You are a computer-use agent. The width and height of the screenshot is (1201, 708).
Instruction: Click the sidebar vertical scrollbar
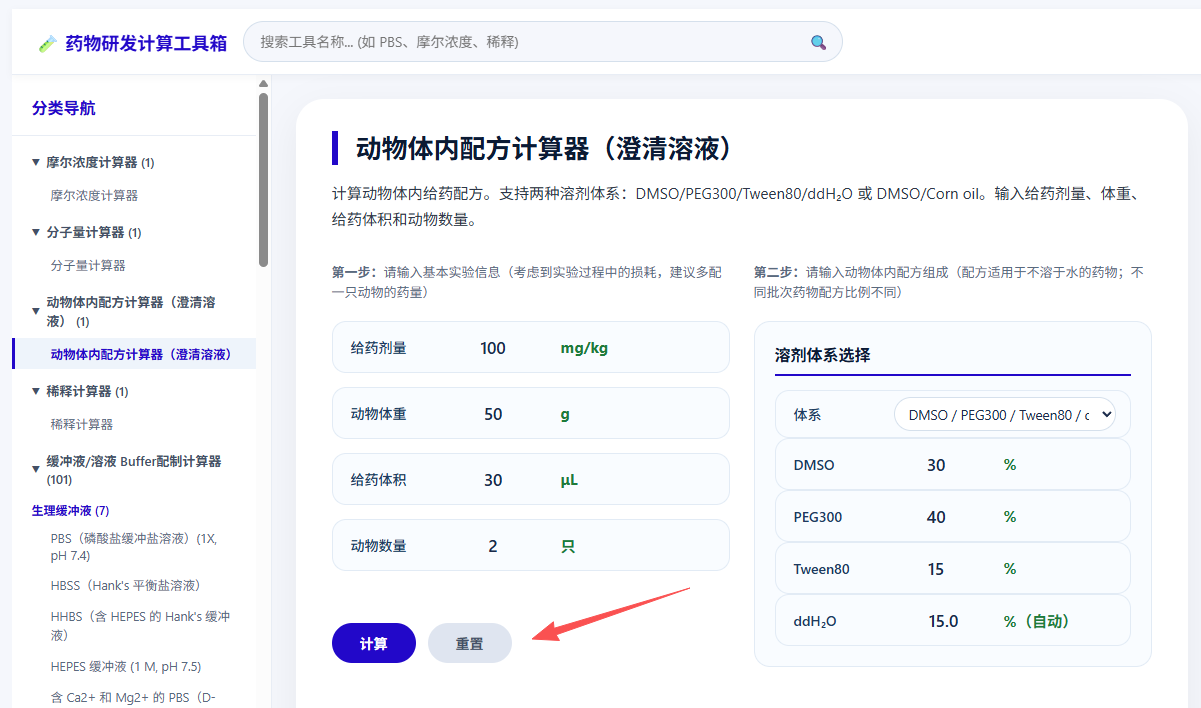click(x=263, y=180)
